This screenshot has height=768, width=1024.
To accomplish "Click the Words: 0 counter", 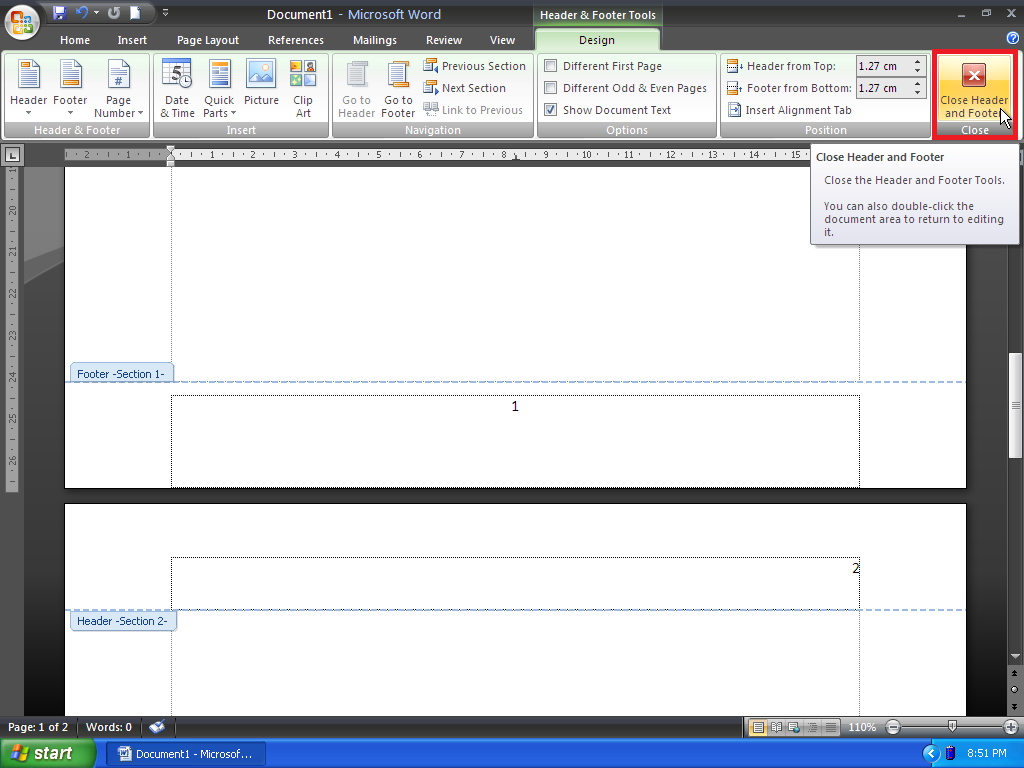I will (x=109, y=727).
